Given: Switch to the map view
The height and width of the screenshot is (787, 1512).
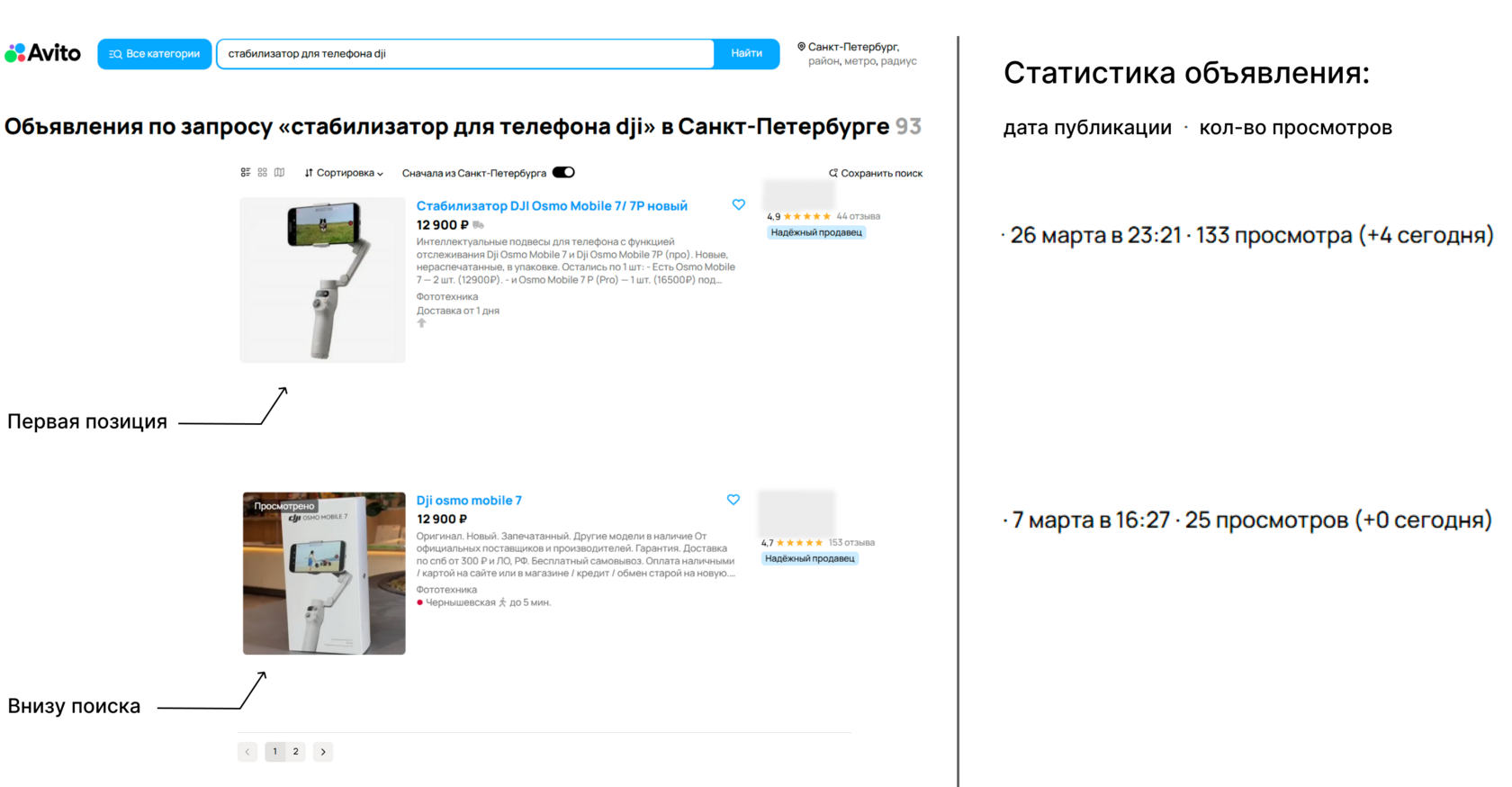Looking at the screenshot, I should [x=280, y=172].
